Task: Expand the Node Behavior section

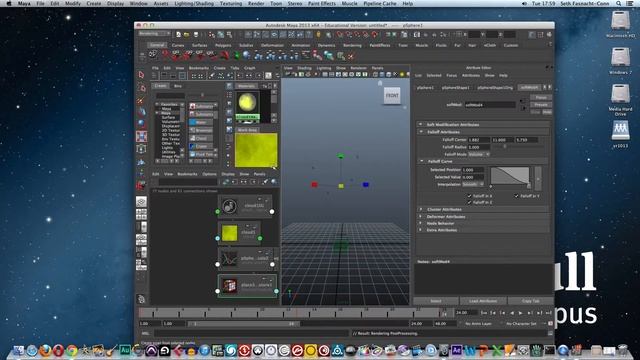Action: pyautogui.click(x=421, y=223)
